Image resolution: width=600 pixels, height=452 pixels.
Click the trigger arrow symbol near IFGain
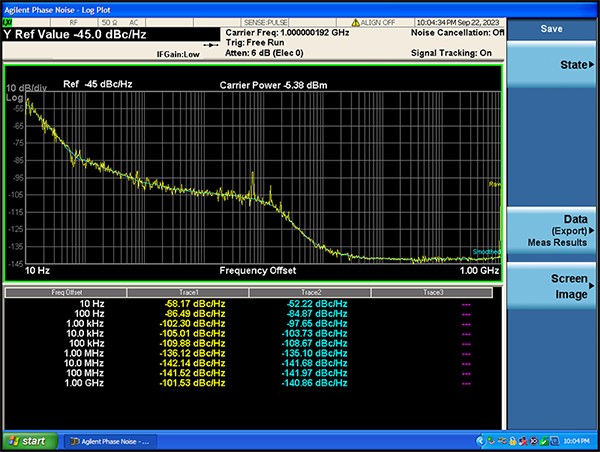211,45
